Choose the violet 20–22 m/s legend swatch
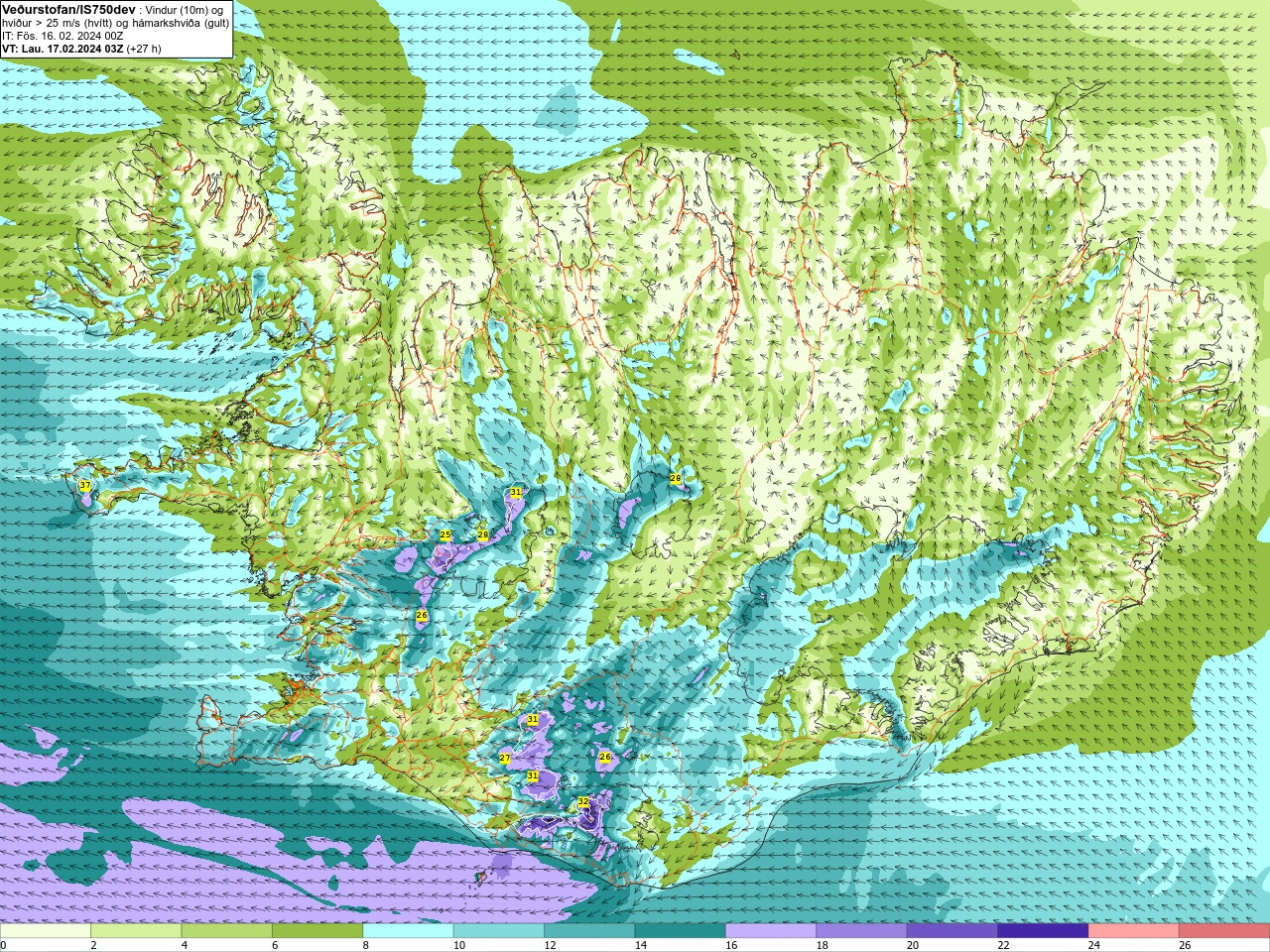 [952, 931]
